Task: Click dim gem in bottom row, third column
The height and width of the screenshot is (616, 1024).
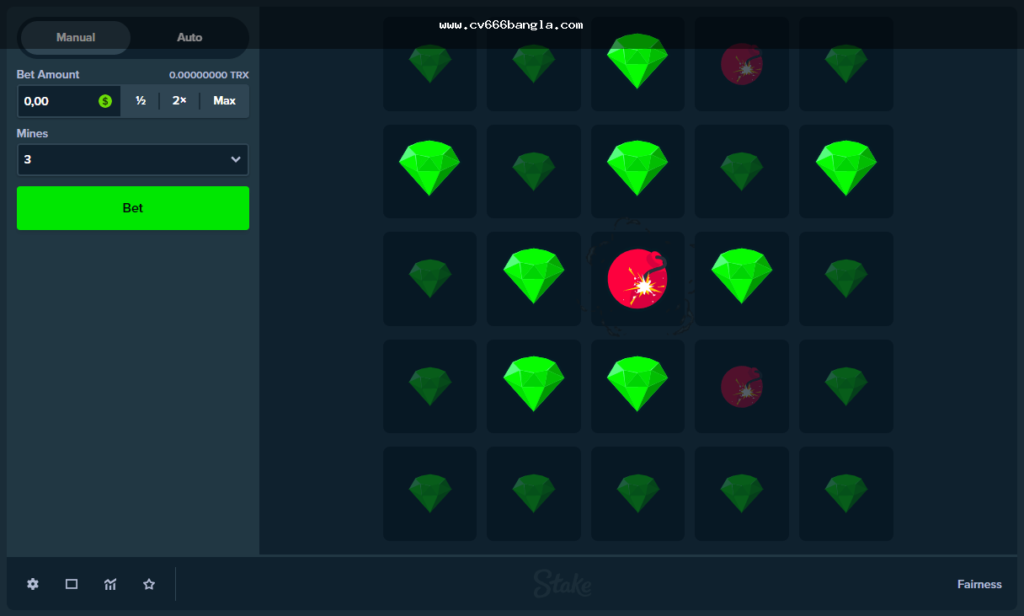Action: 637,493
